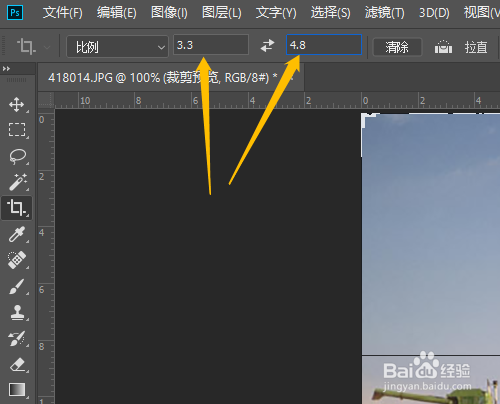Select the Crop tool in toolbar
This screenshot has height=404, width=500.
pyautogui.click(x=17, y=208)
